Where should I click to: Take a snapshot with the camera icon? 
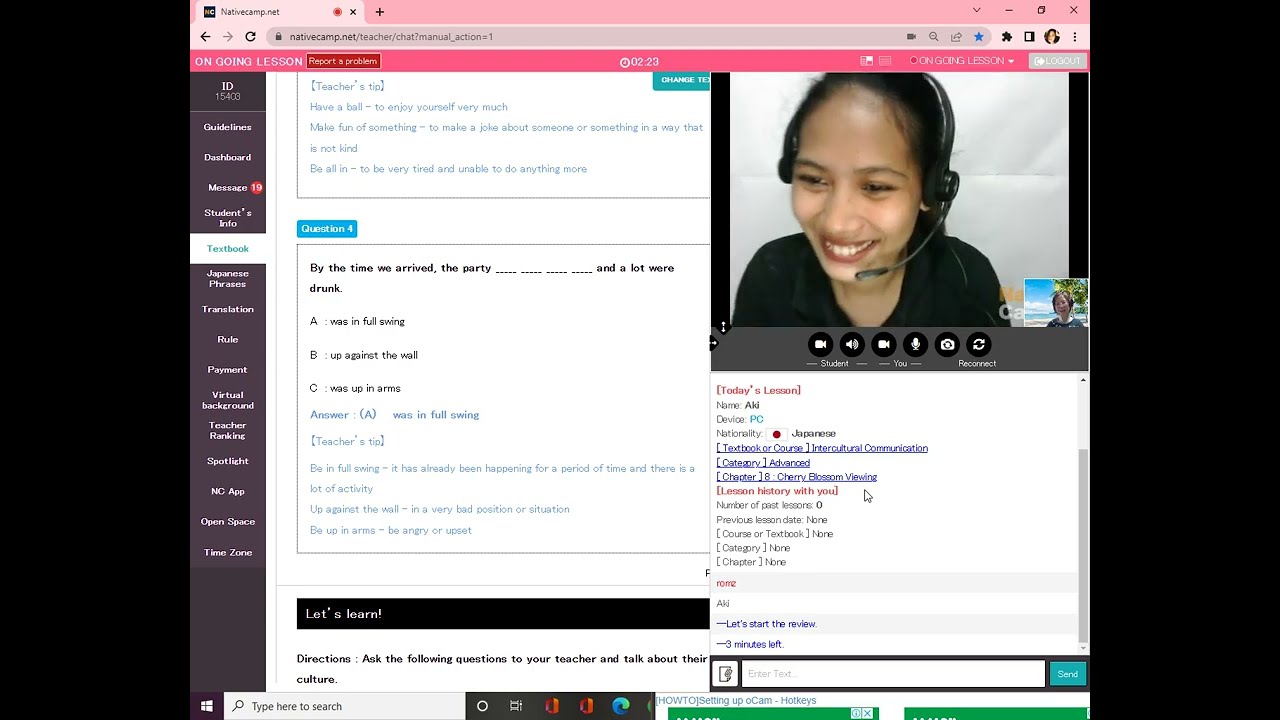click(947, 344)
